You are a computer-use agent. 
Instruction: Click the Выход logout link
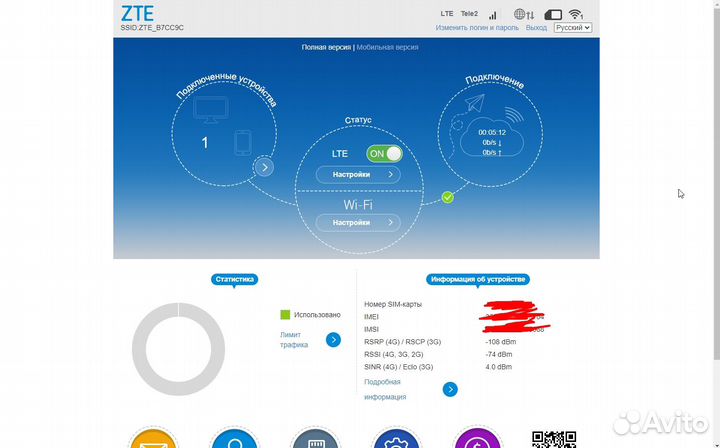click(x=536, y=28)
